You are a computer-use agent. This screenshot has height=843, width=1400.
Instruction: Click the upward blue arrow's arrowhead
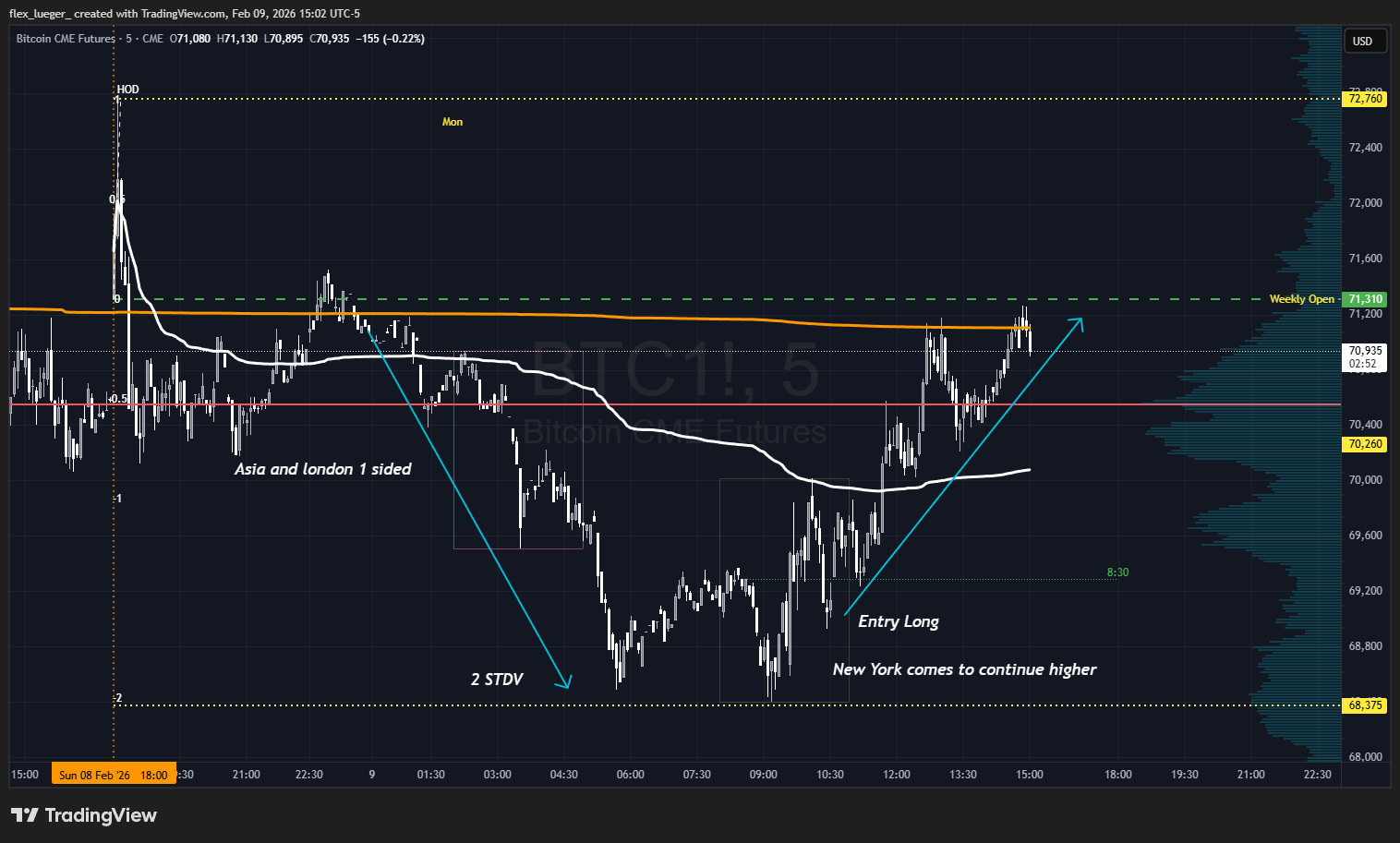coord(1078,321)
